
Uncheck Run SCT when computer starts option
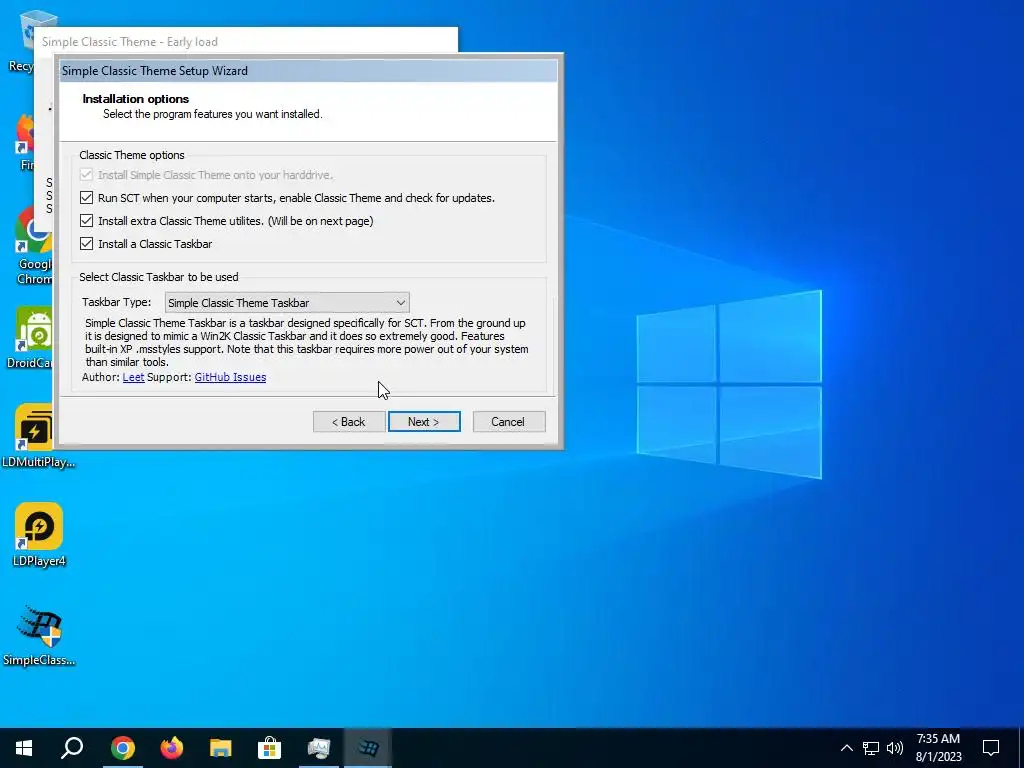pyautogui.click(x=86, y=197)
